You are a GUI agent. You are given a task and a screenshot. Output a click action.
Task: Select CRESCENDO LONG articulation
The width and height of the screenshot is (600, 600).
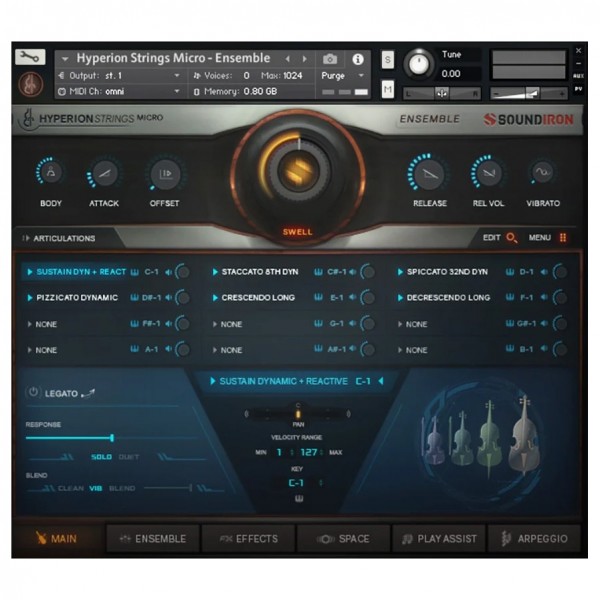point(258,297)
